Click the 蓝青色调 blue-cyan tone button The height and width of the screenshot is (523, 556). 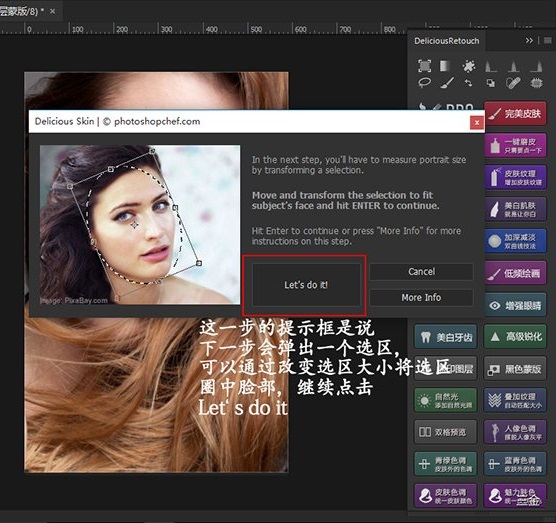click(515, 464)
